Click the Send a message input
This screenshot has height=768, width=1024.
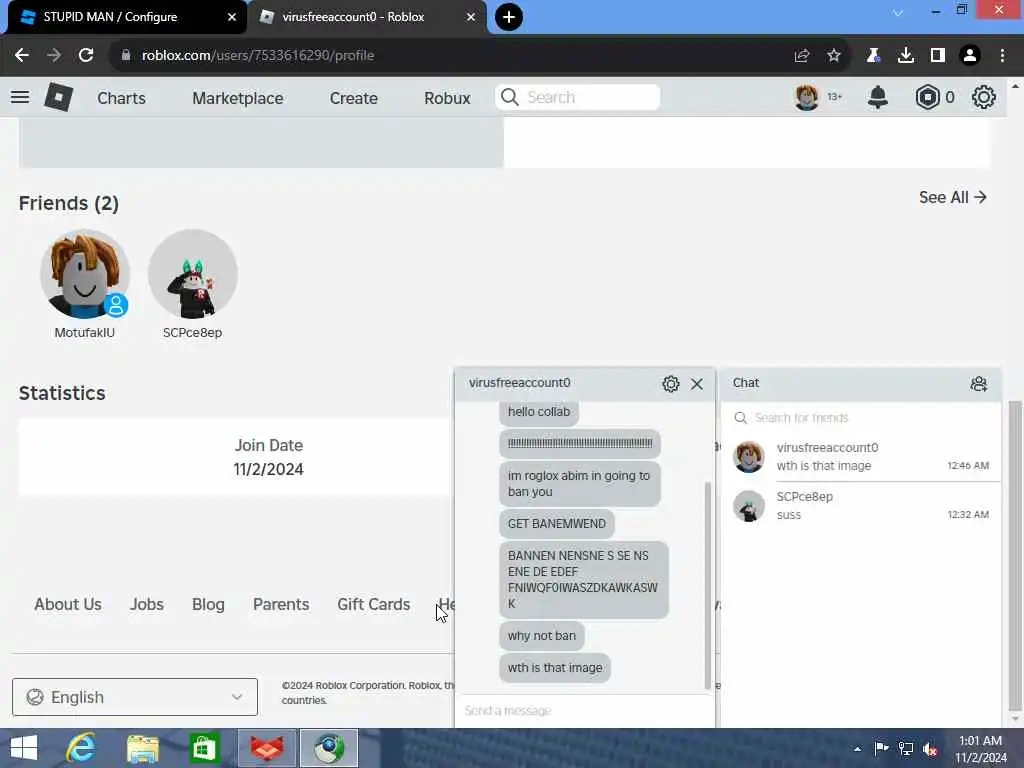[584, 710]
